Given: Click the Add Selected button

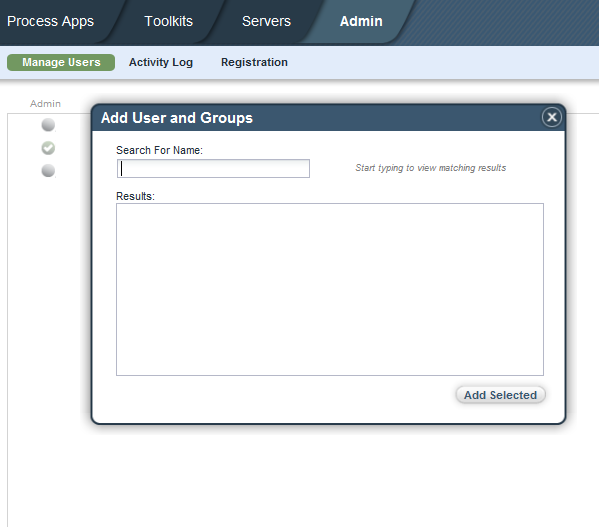Looking at the screenshot, I should pyautogui.click(x=500, y=395).
